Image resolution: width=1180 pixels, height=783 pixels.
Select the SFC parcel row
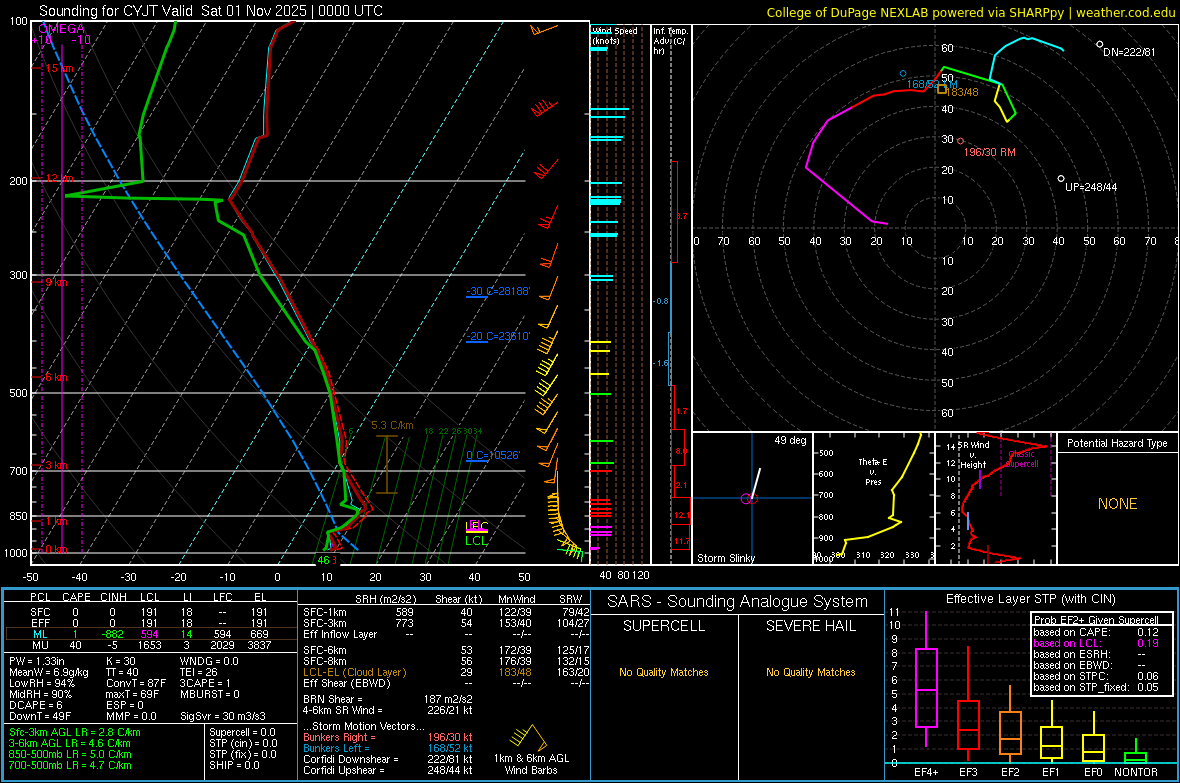(150, 612)
